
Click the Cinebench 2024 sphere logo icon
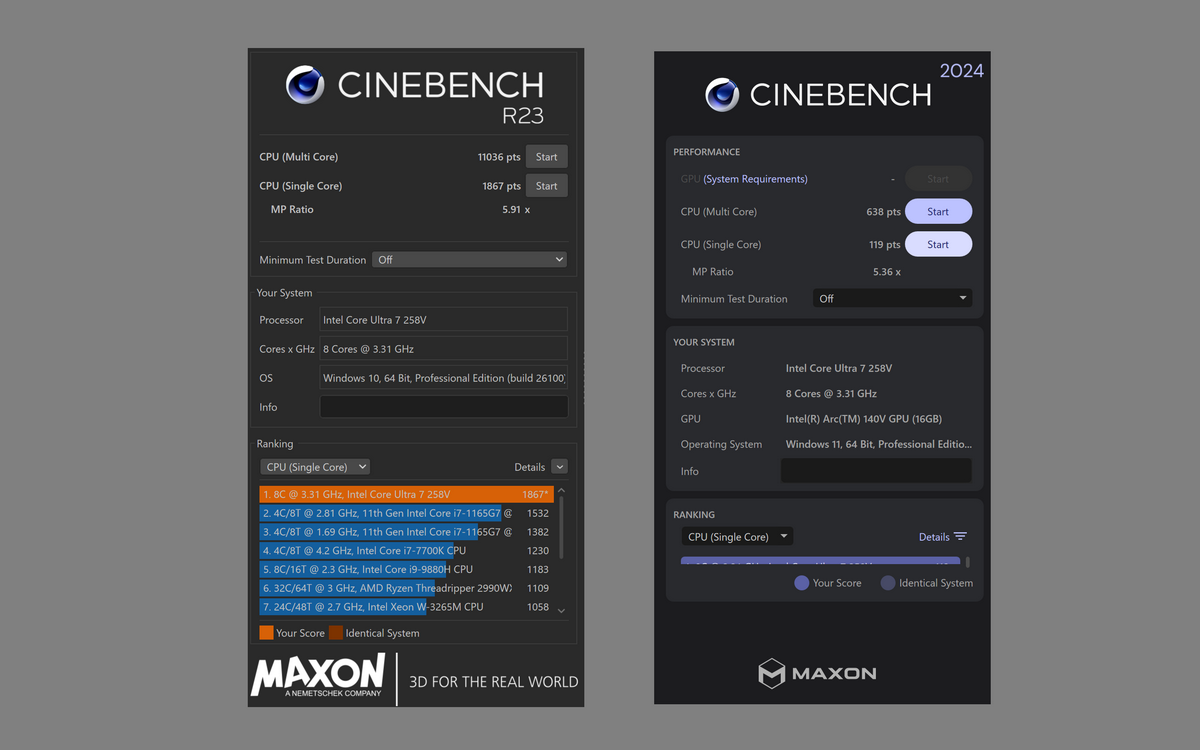(722, 95)
